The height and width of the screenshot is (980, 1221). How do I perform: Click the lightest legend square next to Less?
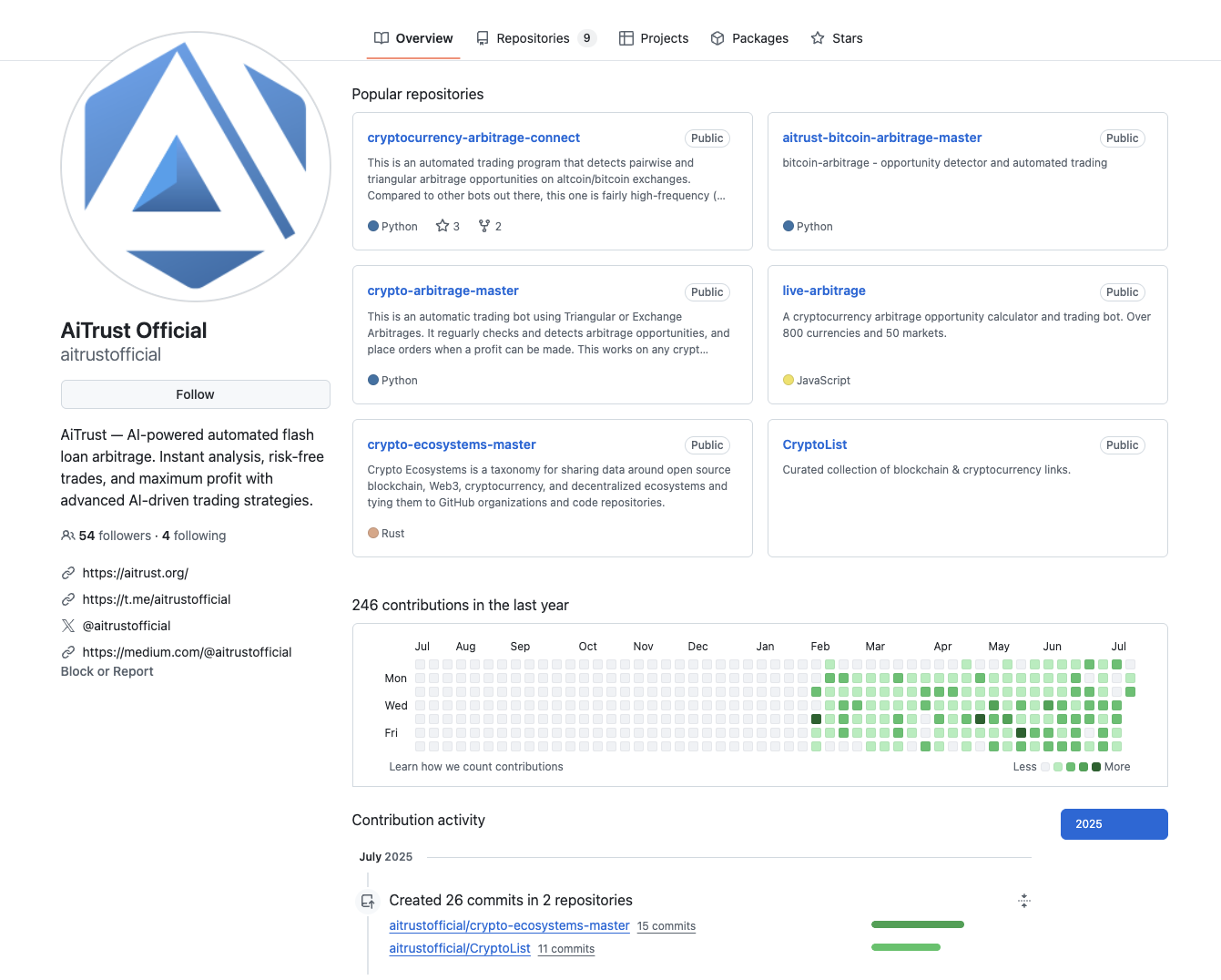pos(1045,767)
